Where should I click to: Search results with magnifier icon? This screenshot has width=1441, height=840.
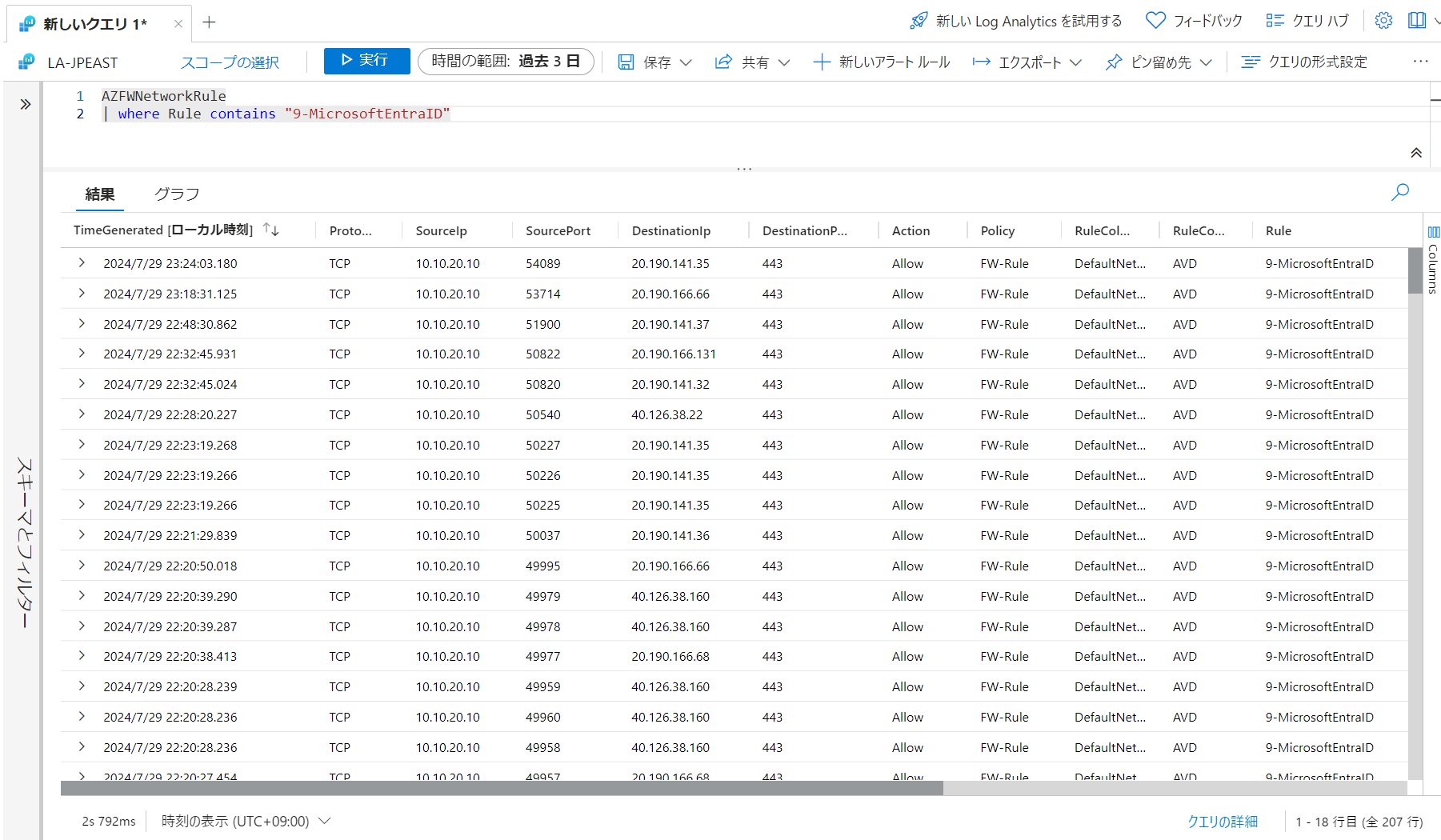[1400, 192]
